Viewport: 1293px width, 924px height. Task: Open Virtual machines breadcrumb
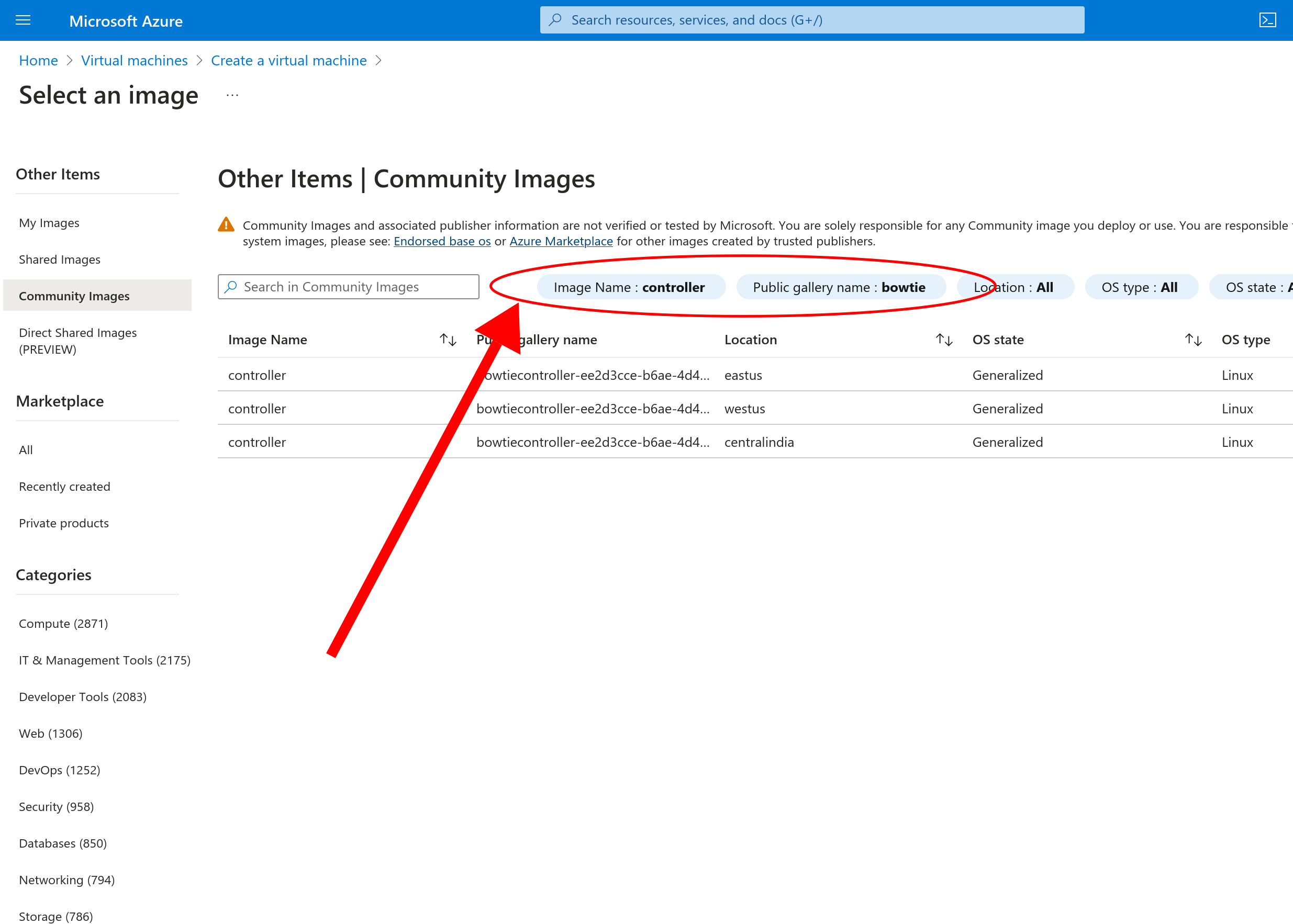pos(135,60)
